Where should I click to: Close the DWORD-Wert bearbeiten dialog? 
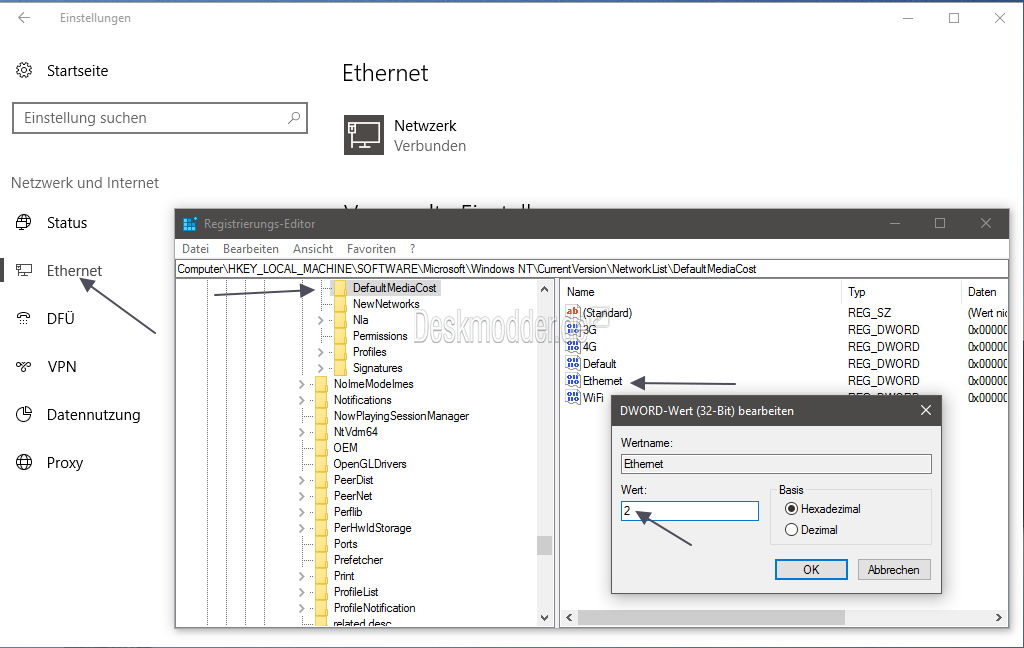coord(925,410)
